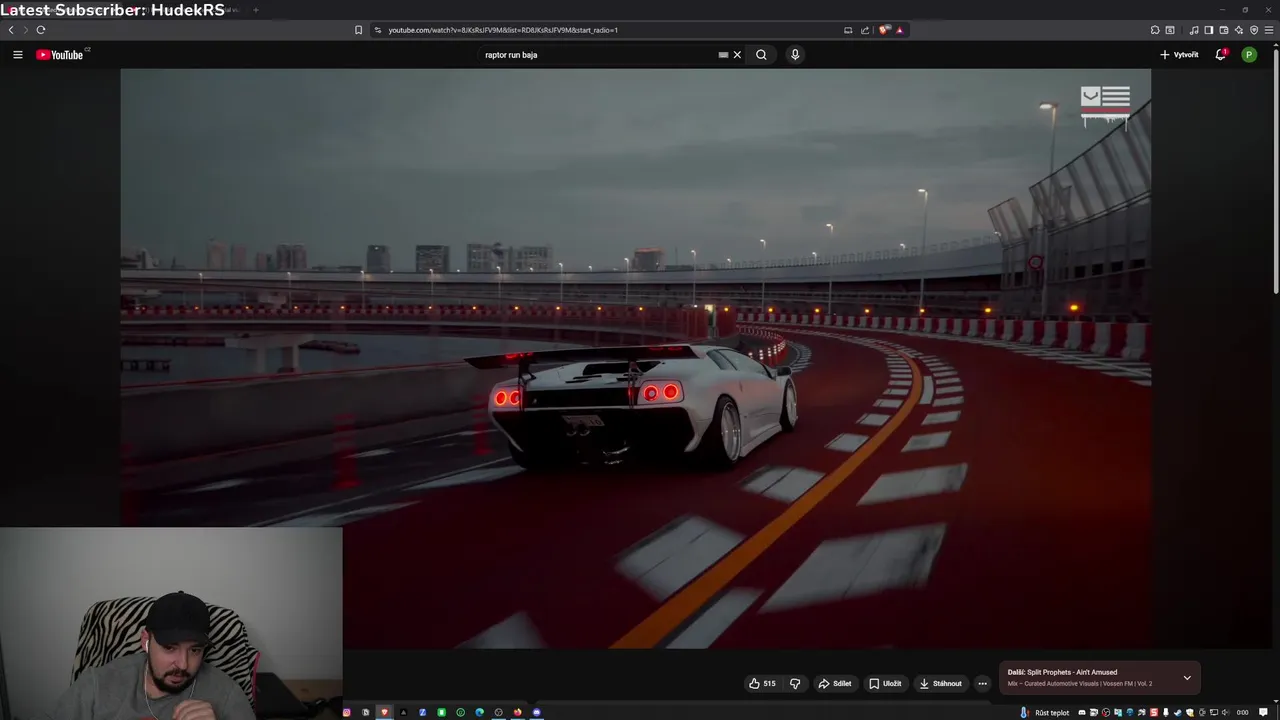The width and height of the screenshot is (1280, 720).
Task: Expand the Další up-next playlist panel
Action: point(1187,678)
